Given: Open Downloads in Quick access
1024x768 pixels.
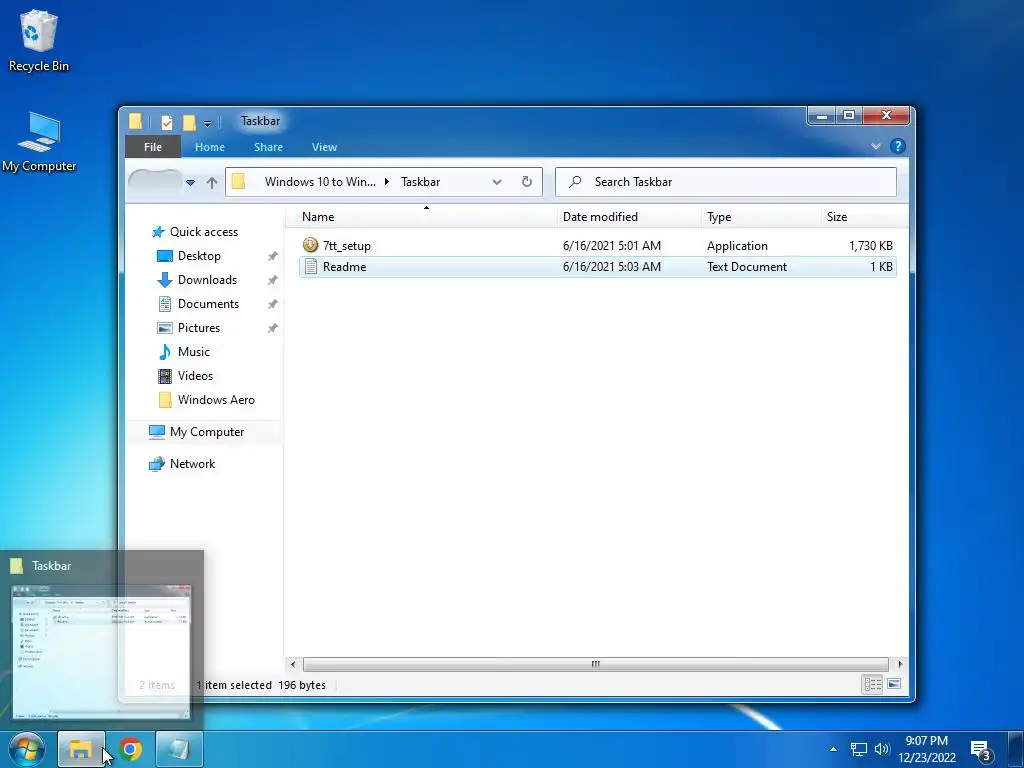Looking at the screenshot, I should tap(207, 280).
